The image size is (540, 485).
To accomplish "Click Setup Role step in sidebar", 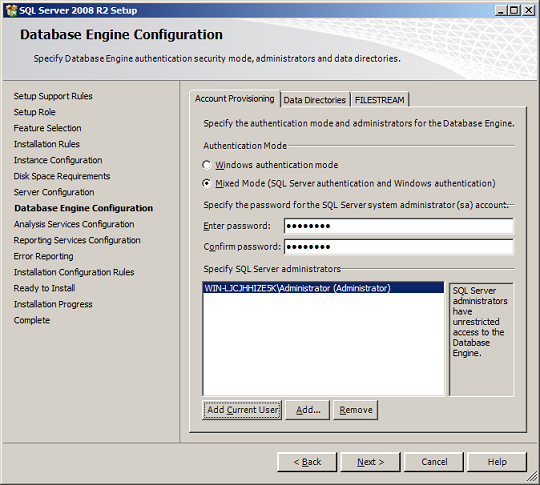I will click(34, 112).
